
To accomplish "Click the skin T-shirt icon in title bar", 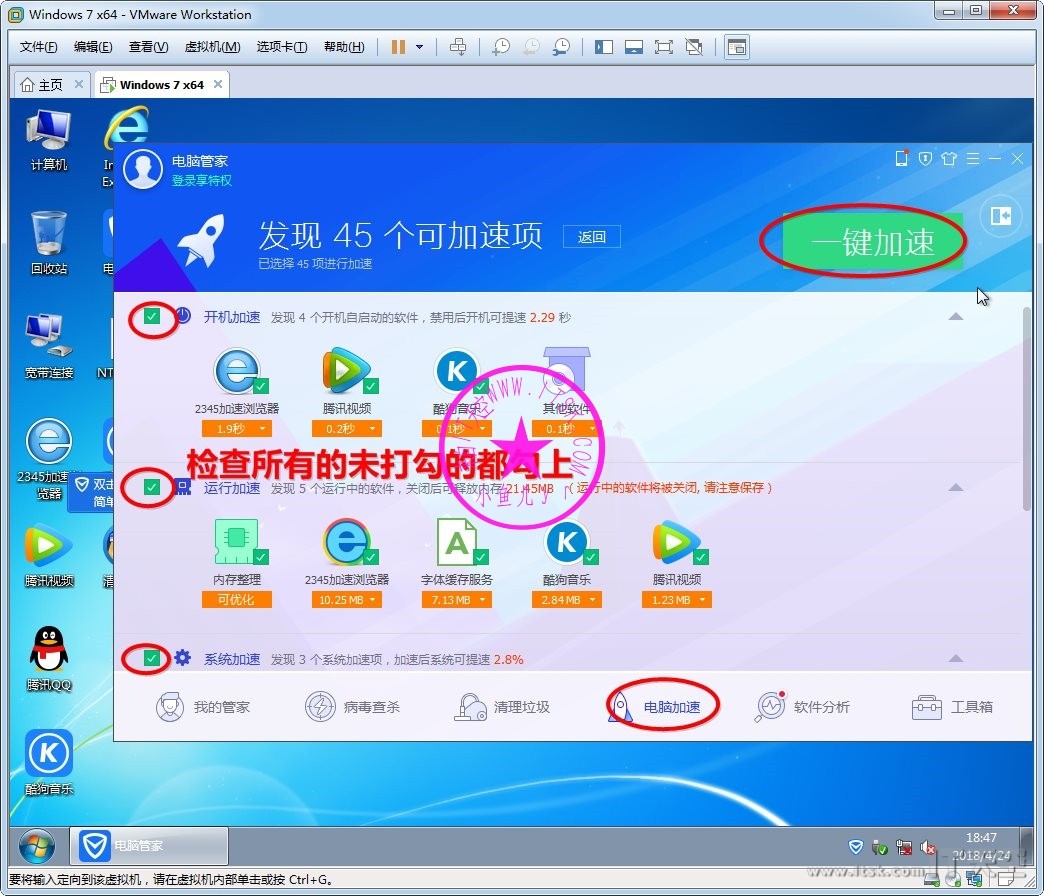I will [x=949, y=159].
